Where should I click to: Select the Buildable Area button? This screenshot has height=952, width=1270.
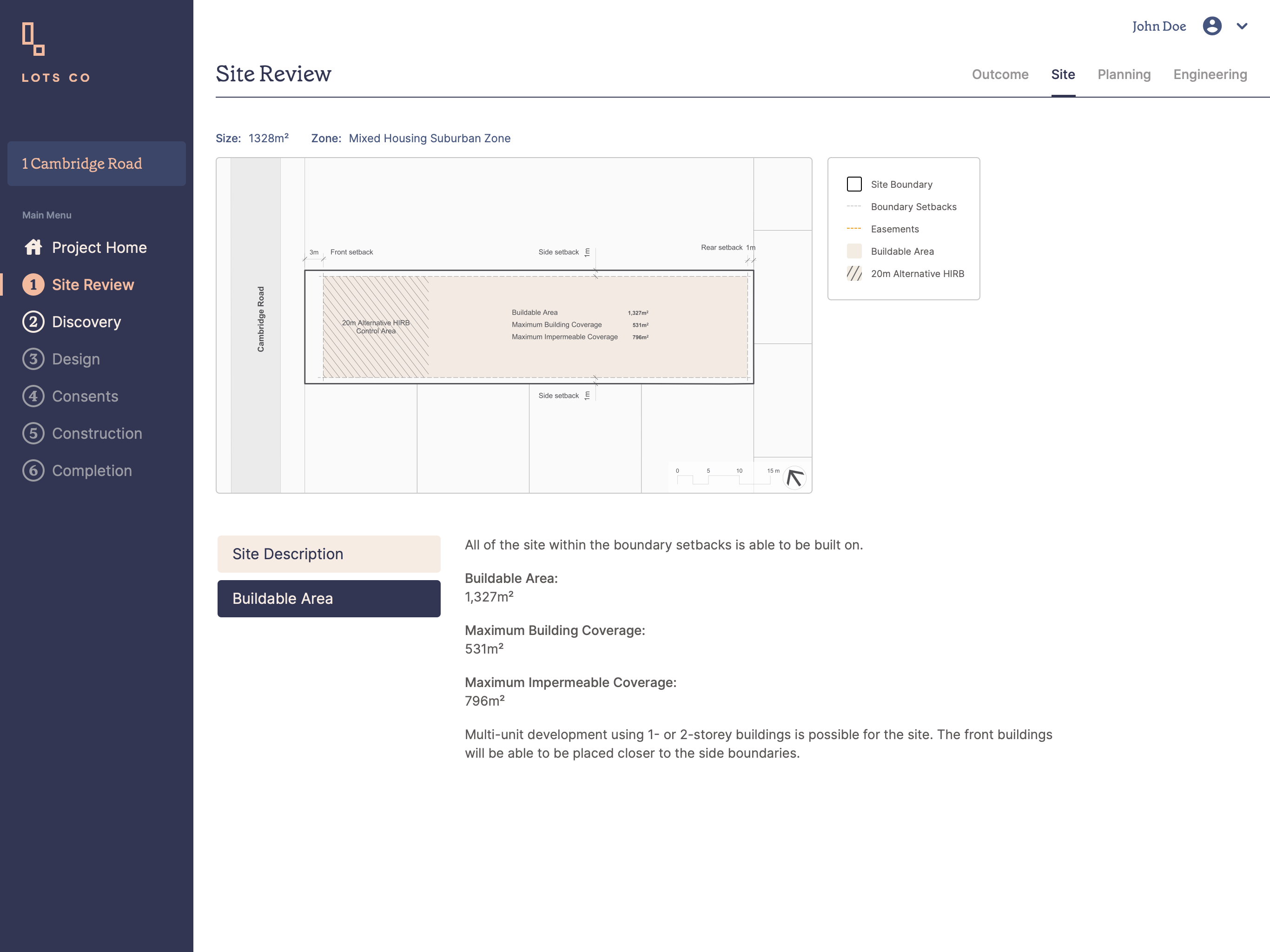[x=328, y=599]
